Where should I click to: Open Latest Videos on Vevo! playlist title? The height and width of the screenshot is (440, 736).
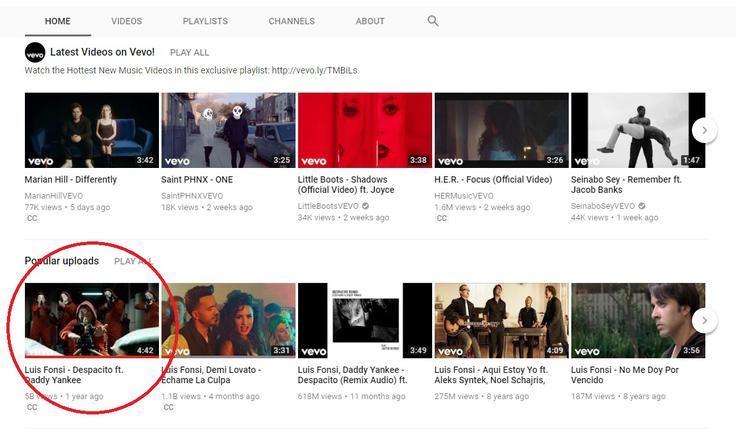click(102, 52)
